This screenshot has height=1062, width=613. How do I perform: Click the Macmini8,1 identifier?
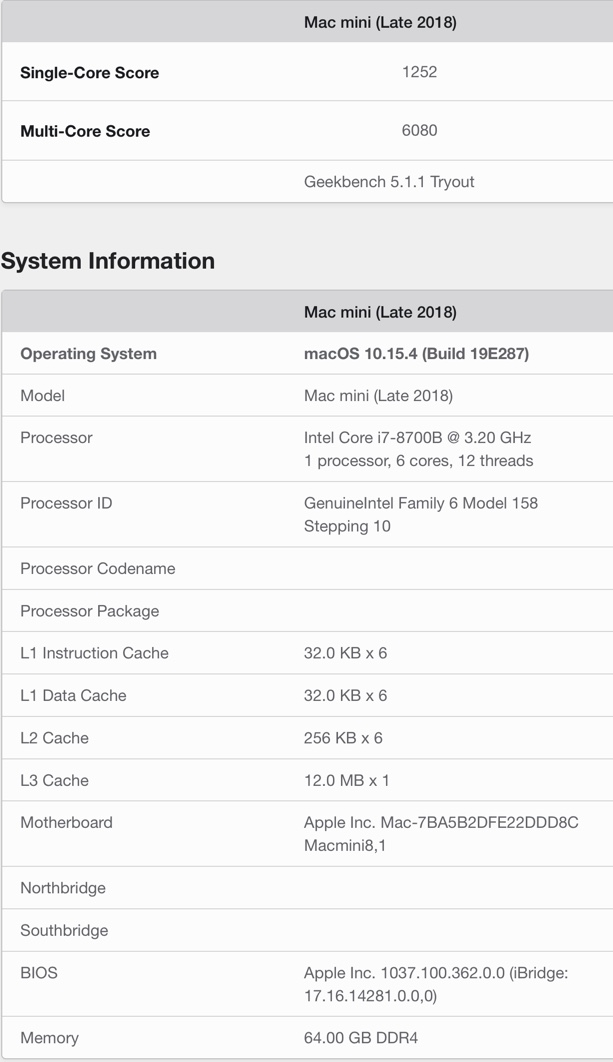(345, 845)
